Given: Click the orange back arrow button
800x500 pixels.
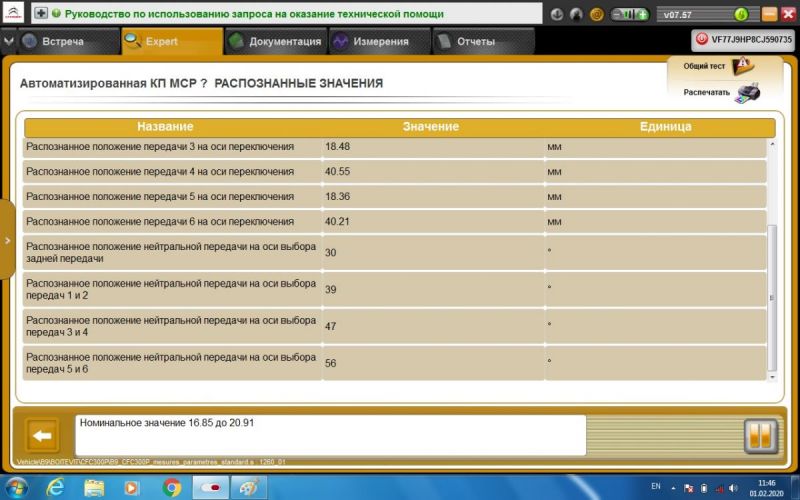Looking at the screenshot, I should pyautogui.click(x=41, y=436).
